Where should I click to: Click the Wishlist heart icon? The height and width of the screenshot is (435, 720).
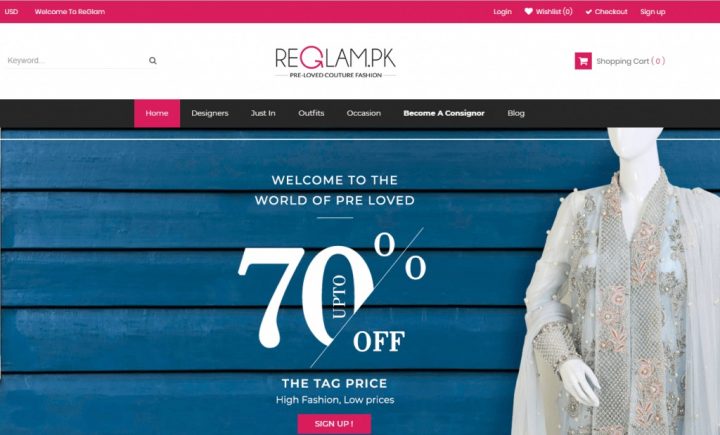click(529, 11)
